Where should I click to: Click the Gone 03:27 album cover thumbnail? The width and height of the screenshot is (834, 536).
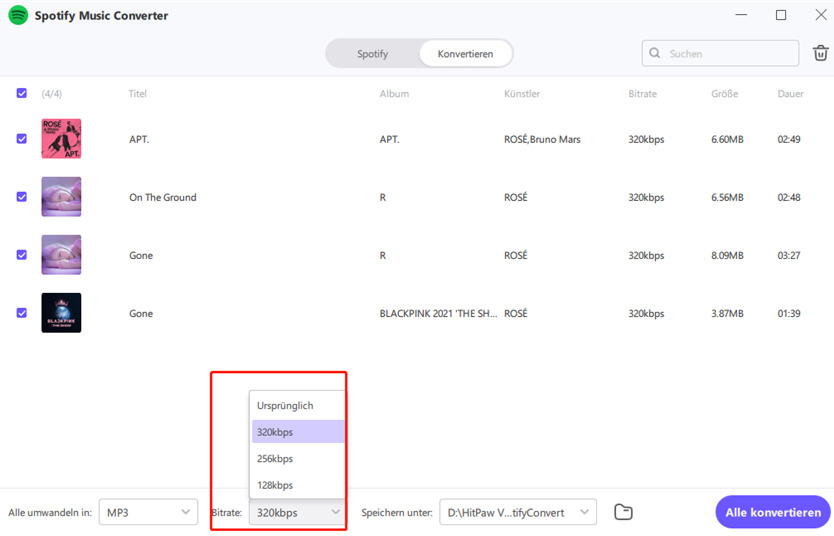point(61,255)
